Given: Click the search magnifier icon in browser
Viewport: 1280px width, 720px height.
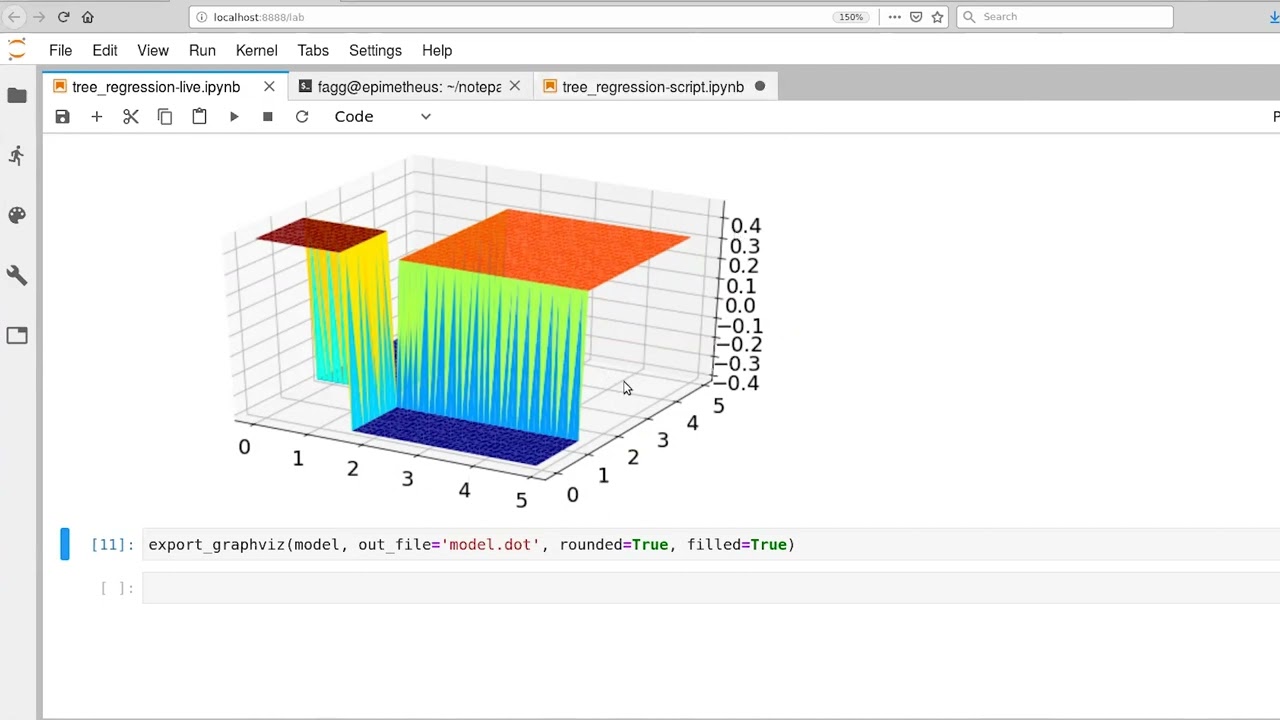Looking at the screenshot, I should tap(969, 17).
